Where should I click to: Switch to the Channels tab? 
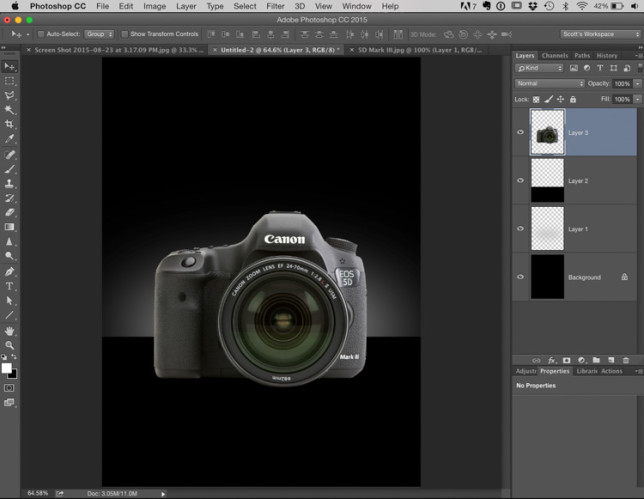[554, 55]
